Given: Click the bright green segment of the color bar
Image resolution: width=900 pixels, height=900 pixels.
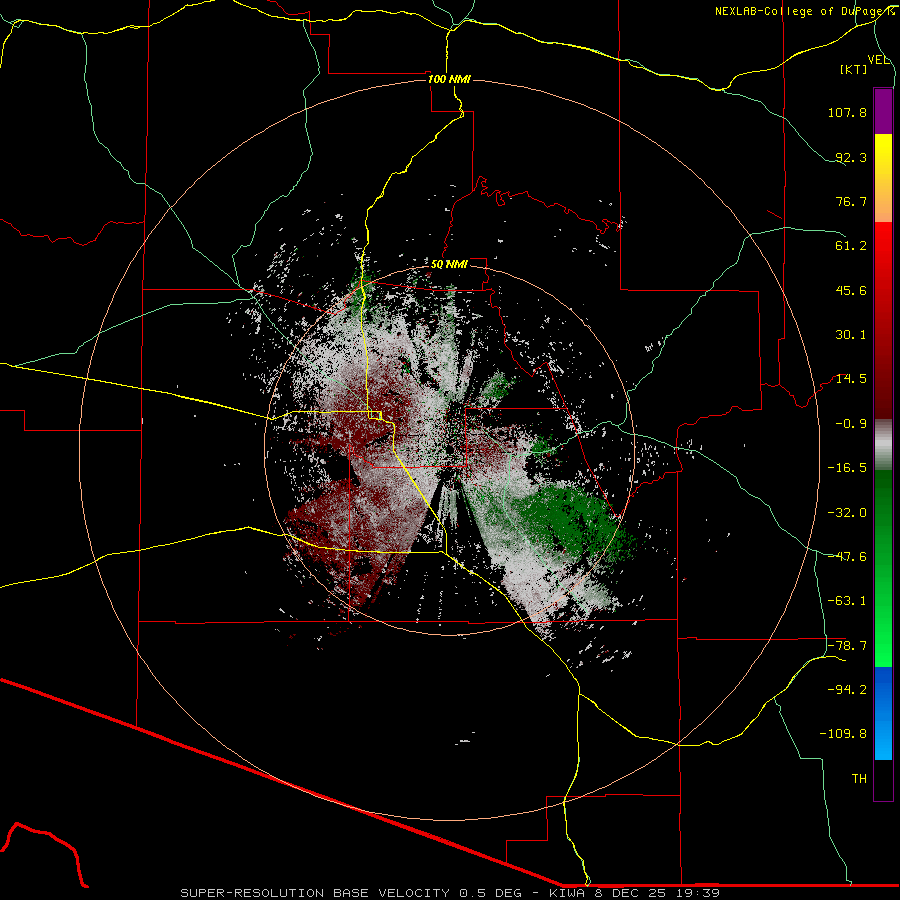Looking at the screenshot, I should tap(883, 568).
